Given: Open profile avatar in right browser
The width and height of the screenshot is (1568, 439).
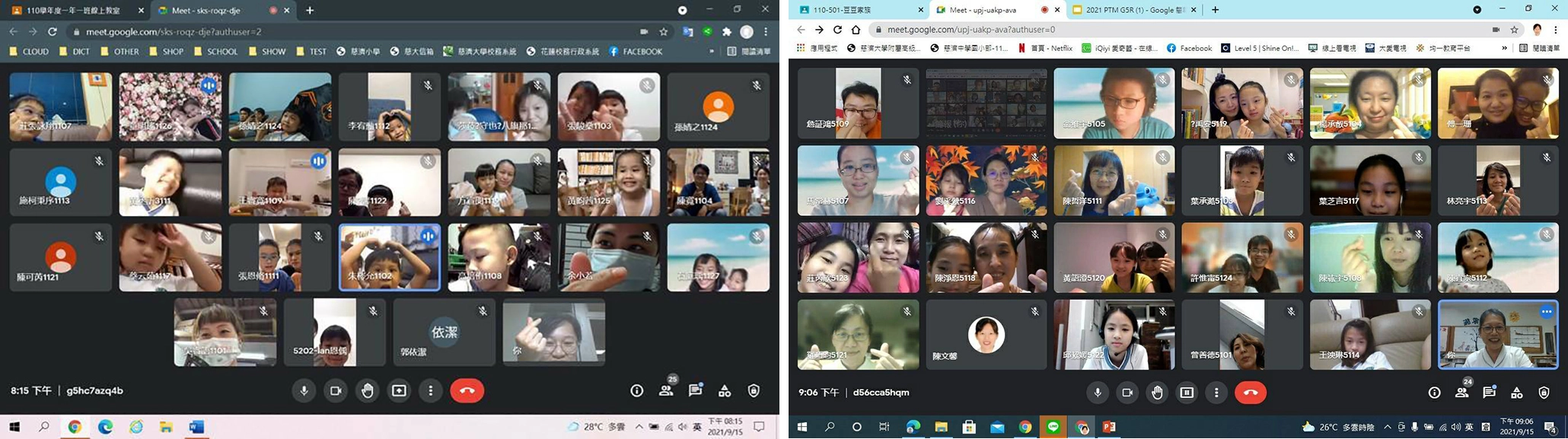Looking at the screenshot, I should pyautogui.click(x=1537, y=30).
